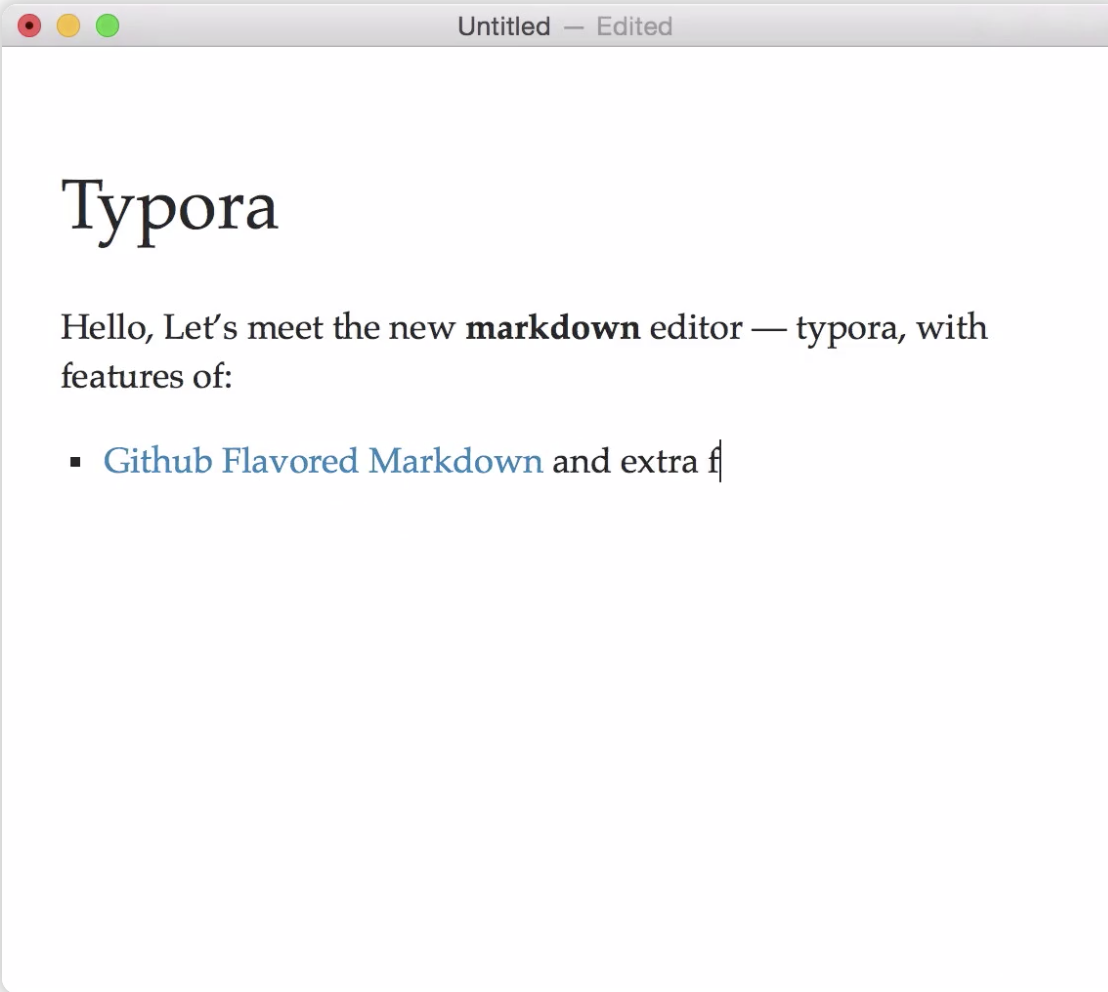Screen dimensions: 1108x992
Task: Click the window title 'Untitled'
Action: [x=504, y=27]
